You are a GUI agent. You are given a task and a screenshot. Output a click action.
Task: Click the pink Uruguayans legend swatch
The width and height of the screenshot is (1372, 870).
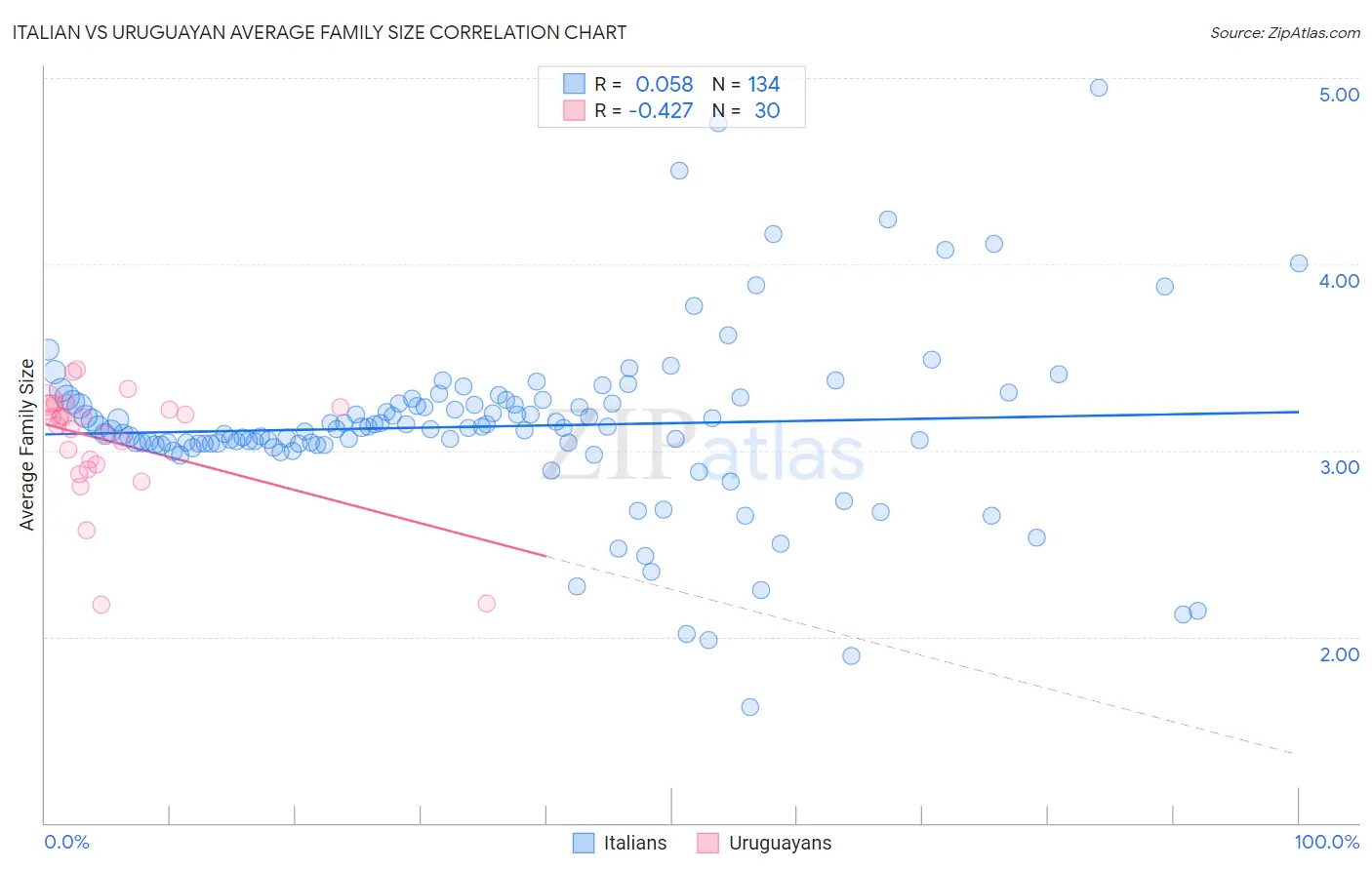(708, 843)
